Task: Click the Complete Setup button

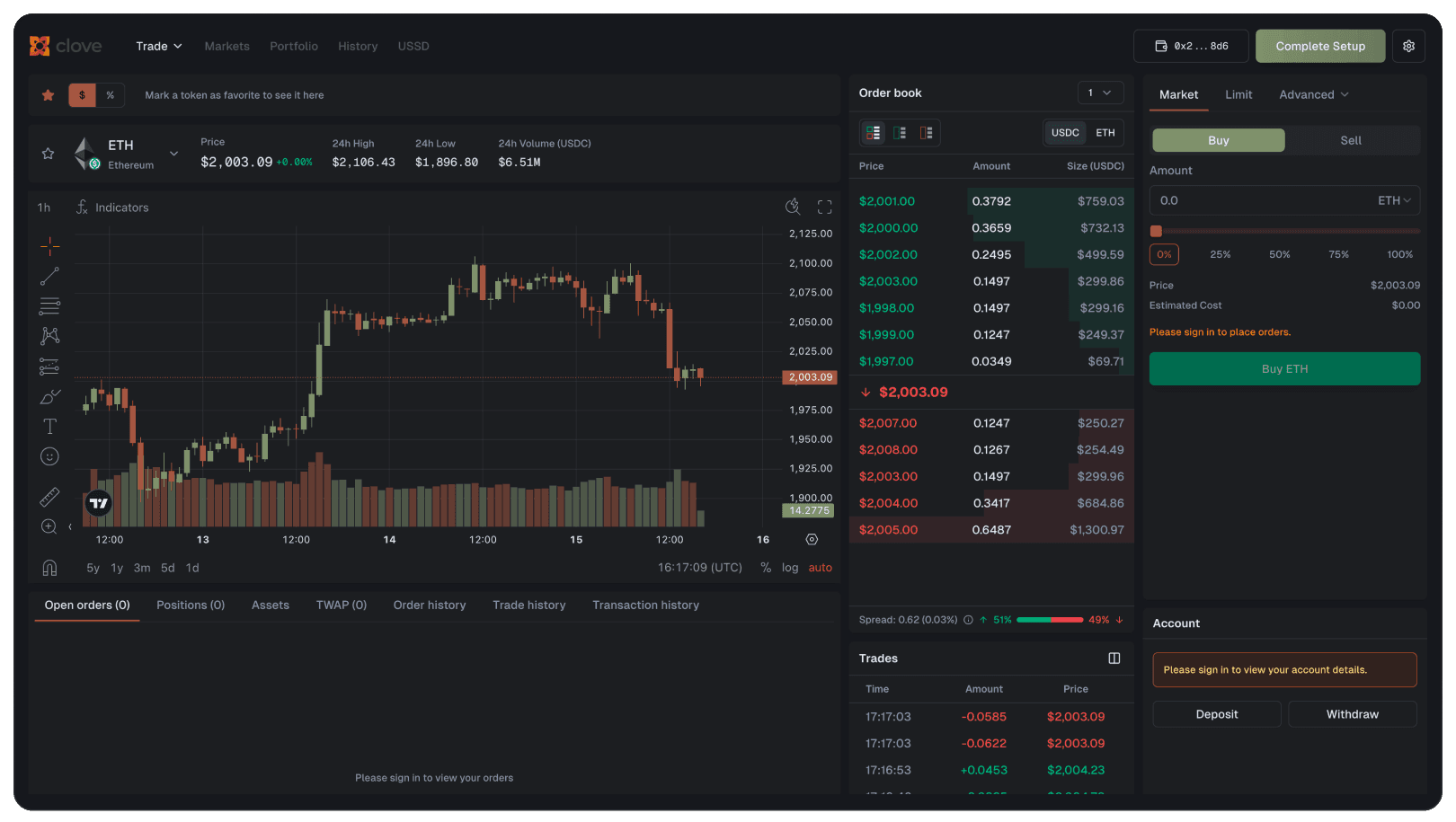Action: (1320, 46)
